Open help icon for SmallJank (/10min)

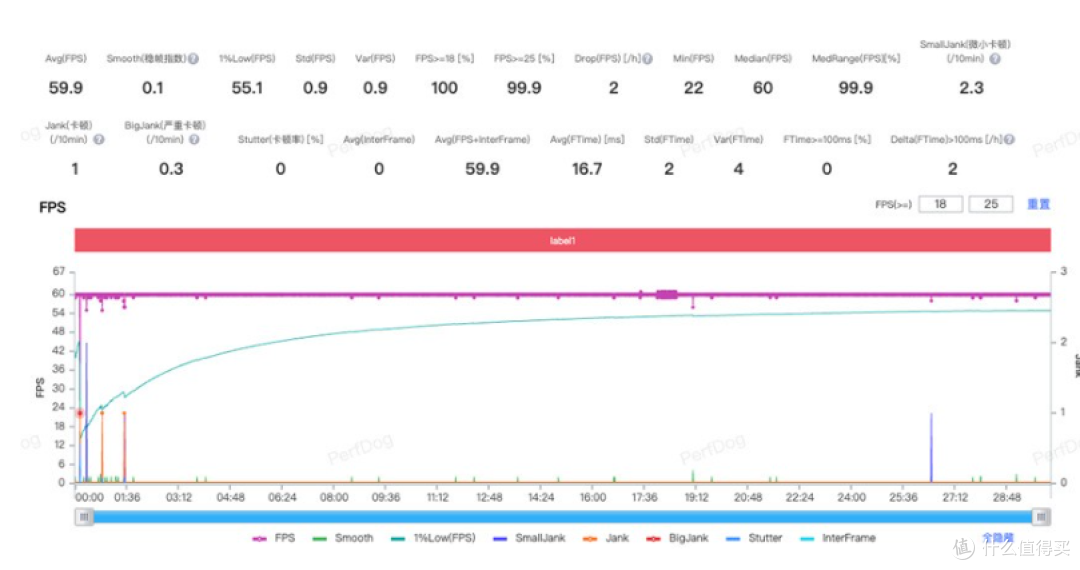pos(995,59)
